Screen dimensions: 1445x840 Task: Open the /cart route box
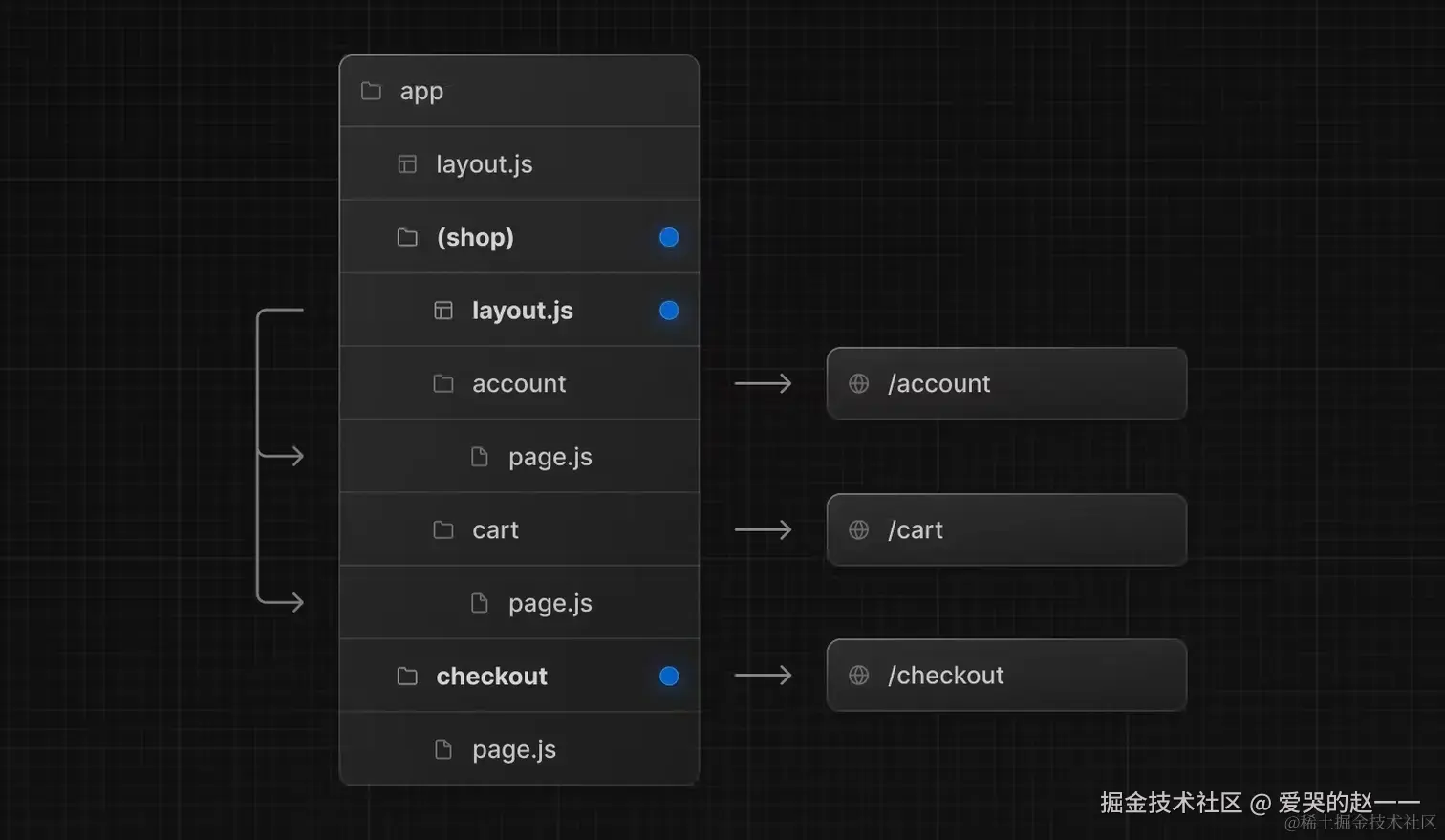tap(1006, 529)
